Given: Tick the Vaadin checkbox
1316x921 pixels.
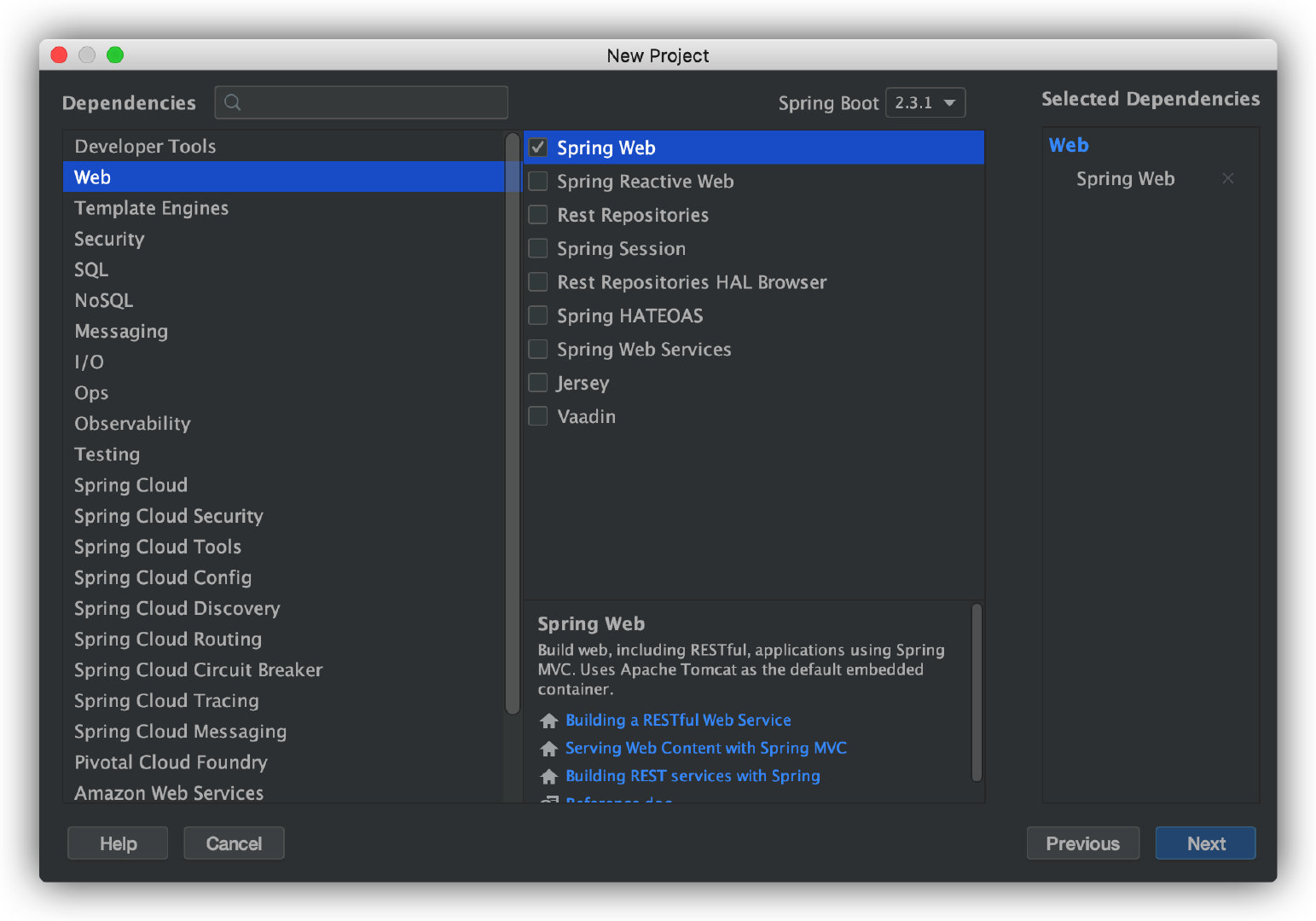Looking at the screenshot, I should click(538, 416).
